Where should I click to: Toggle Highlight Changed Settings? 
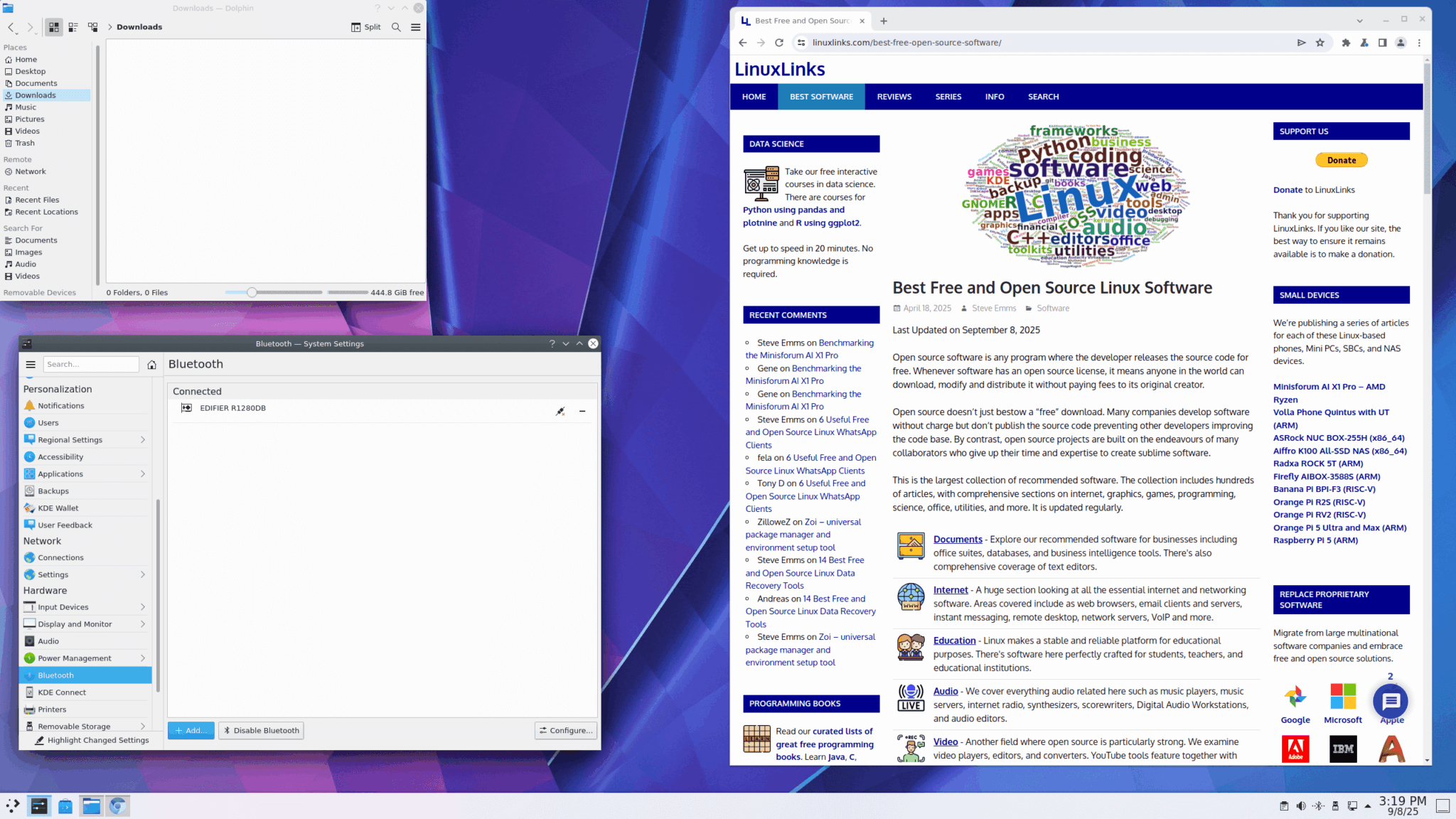click(91, 740)
